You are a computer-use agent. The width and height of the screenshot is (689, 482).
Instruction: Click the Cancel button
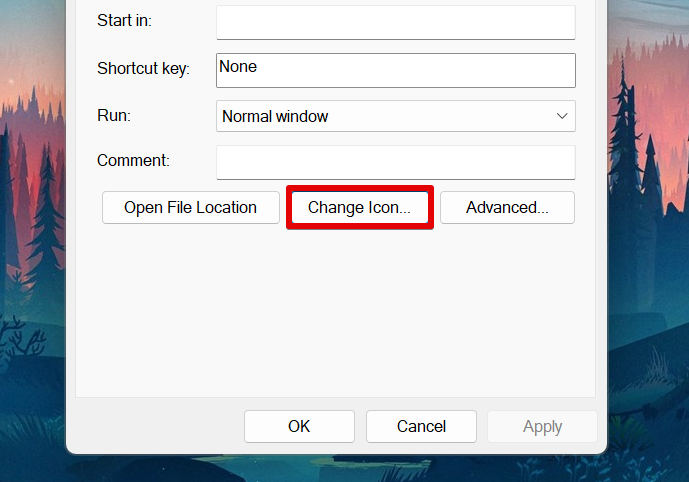point(421,426)
